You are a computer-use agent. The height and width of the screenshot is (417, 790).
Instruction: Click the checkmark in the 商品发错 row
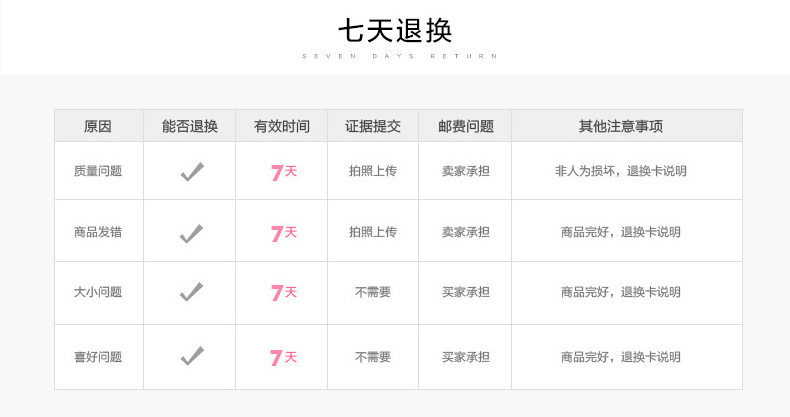(191, 233)
